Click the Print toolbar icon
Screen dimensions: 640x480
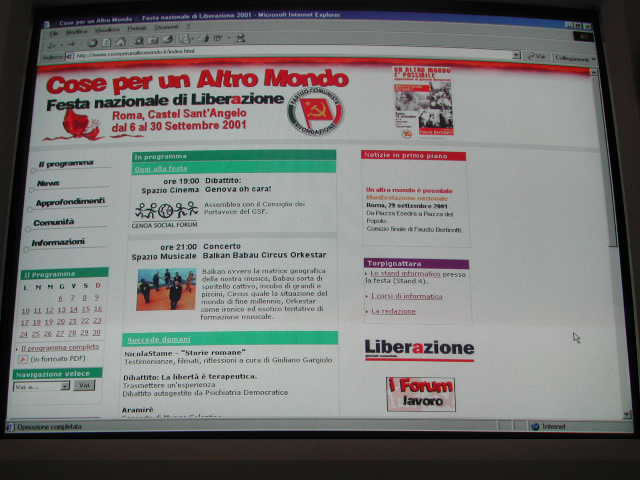tap(206, 38)
